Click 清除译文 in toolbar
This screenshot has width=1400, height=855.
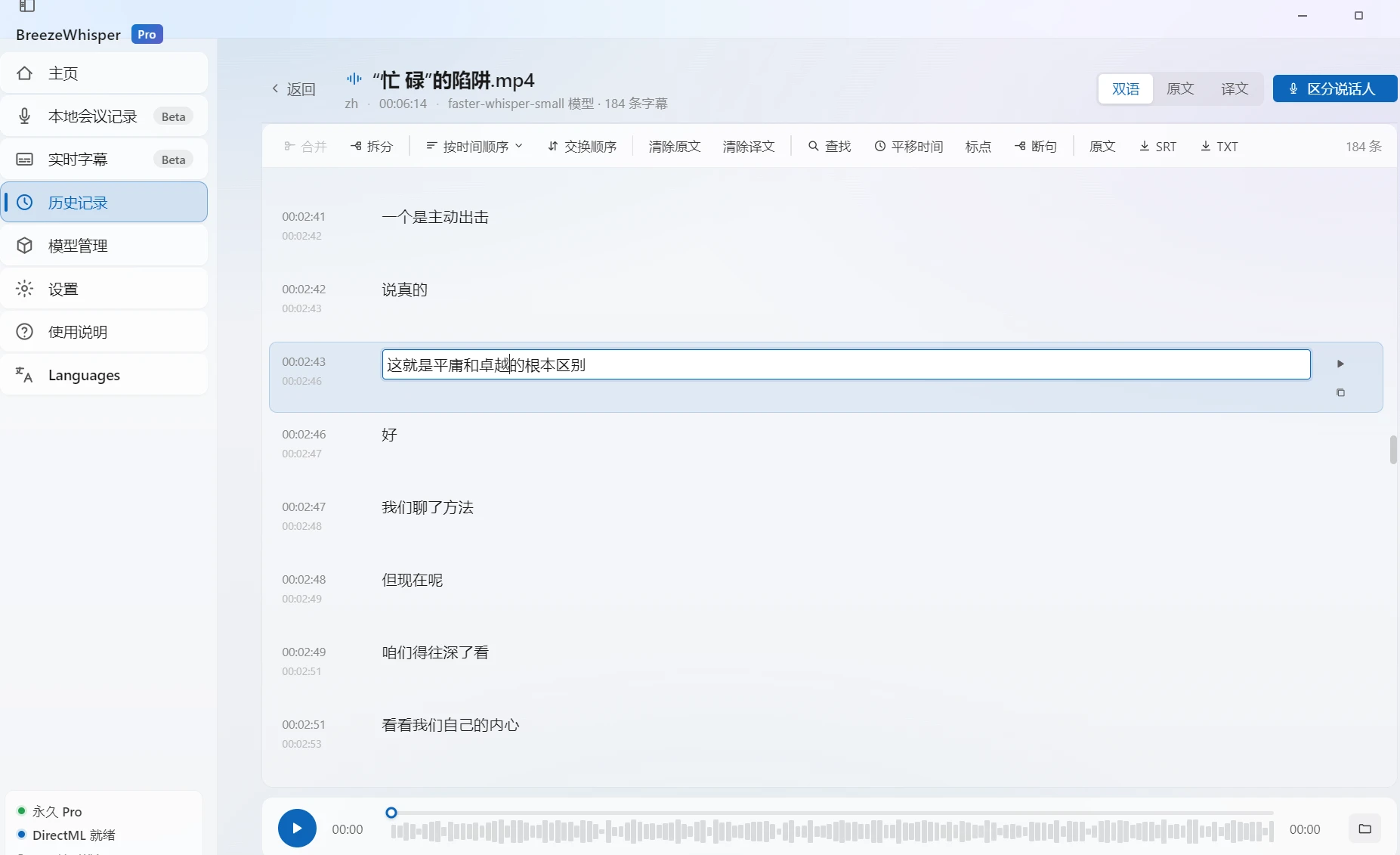[x=749, y=147]
